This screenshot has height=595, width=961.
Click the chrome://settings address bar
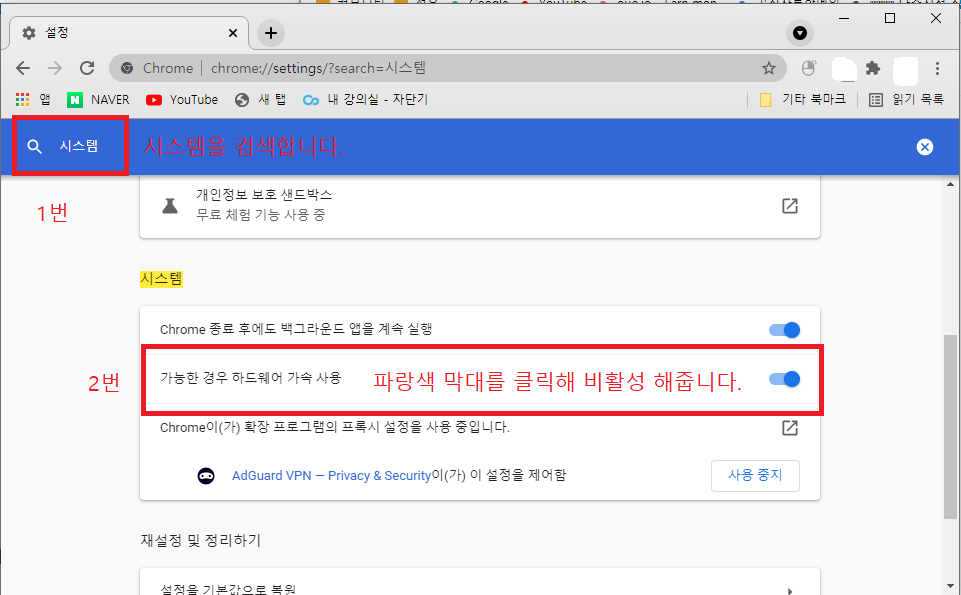pyautogui.click(x=447, y=68)
